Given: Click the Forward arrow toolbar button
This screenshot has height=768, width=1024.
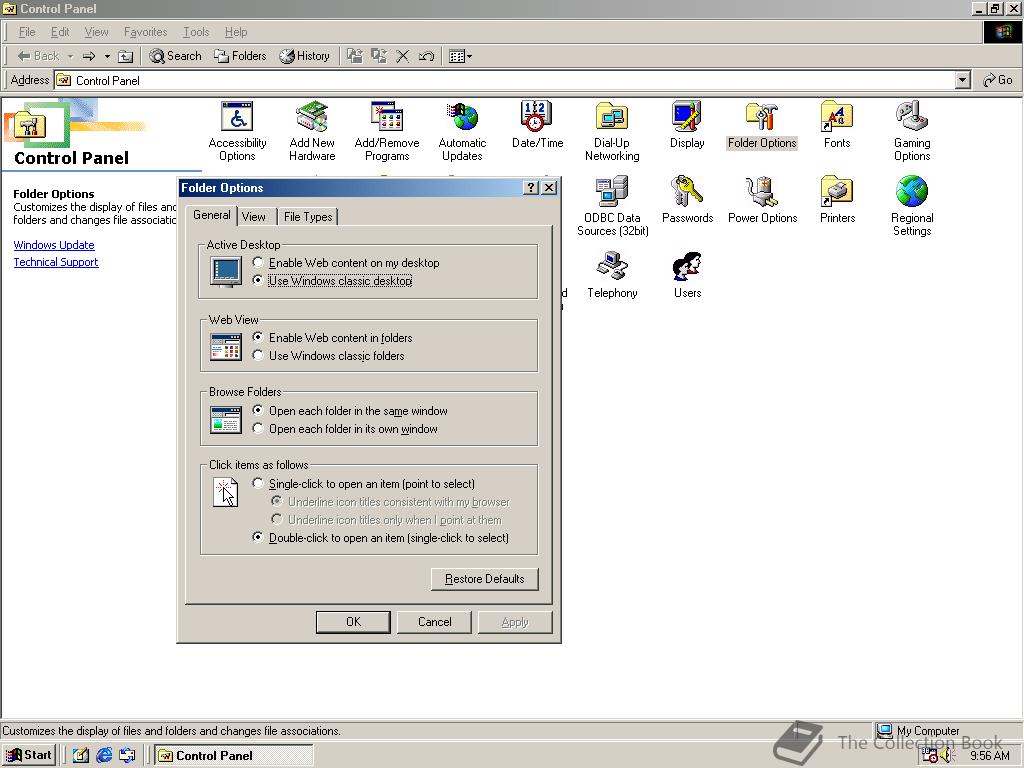Looking at the screenshot, I should (x=89, y=56).
